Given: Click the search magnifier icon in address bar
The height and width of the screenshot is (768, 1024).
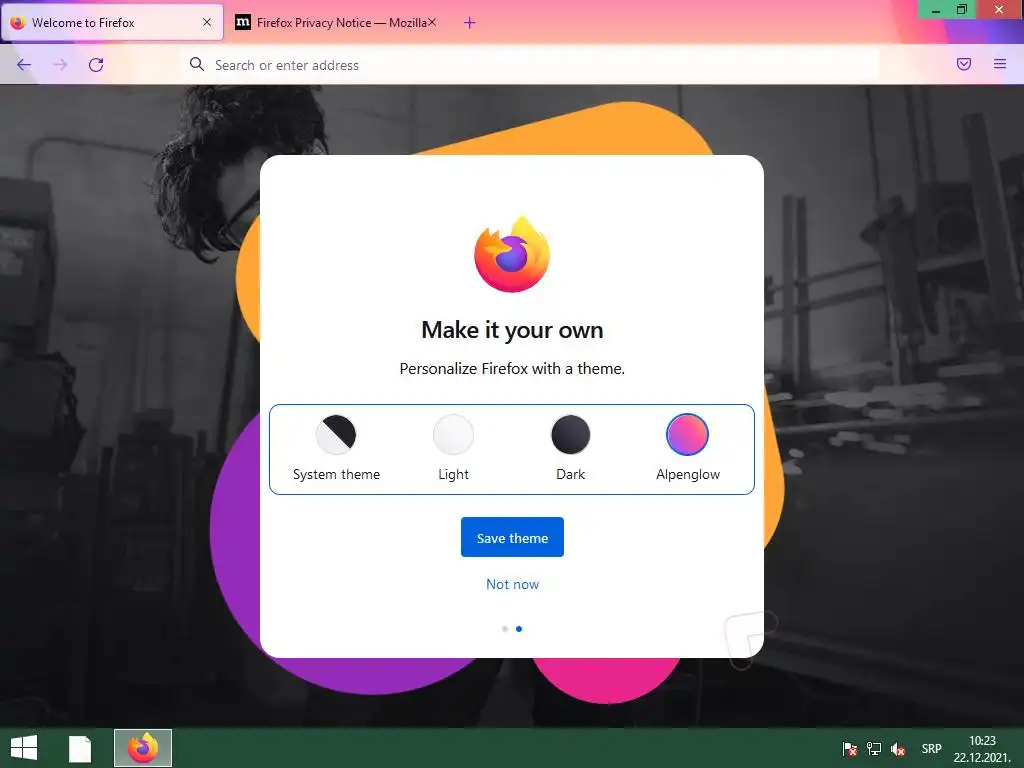Looking at the screenshot, I should (197, 64).
